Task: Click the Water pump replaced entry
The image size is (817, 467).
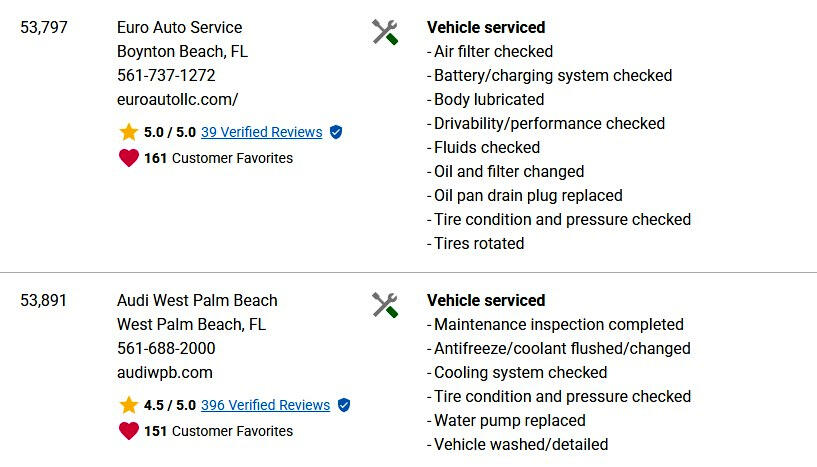Action: tap(509, 421)
